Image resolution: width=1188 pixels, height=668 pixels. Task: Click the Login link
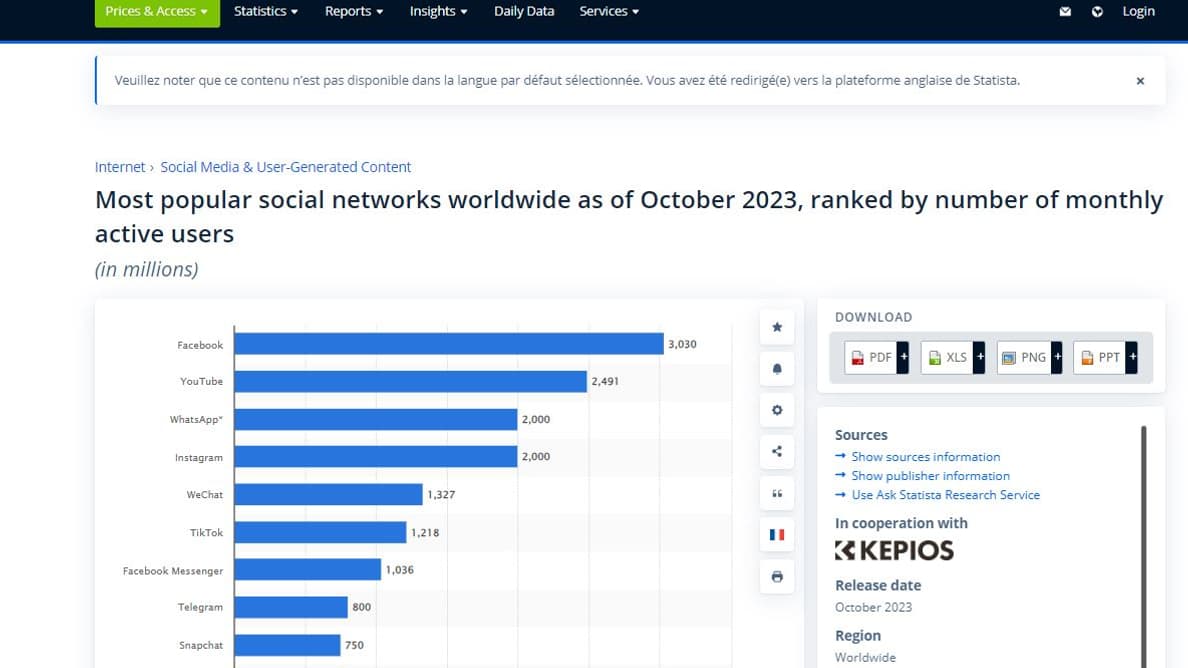1138,12
